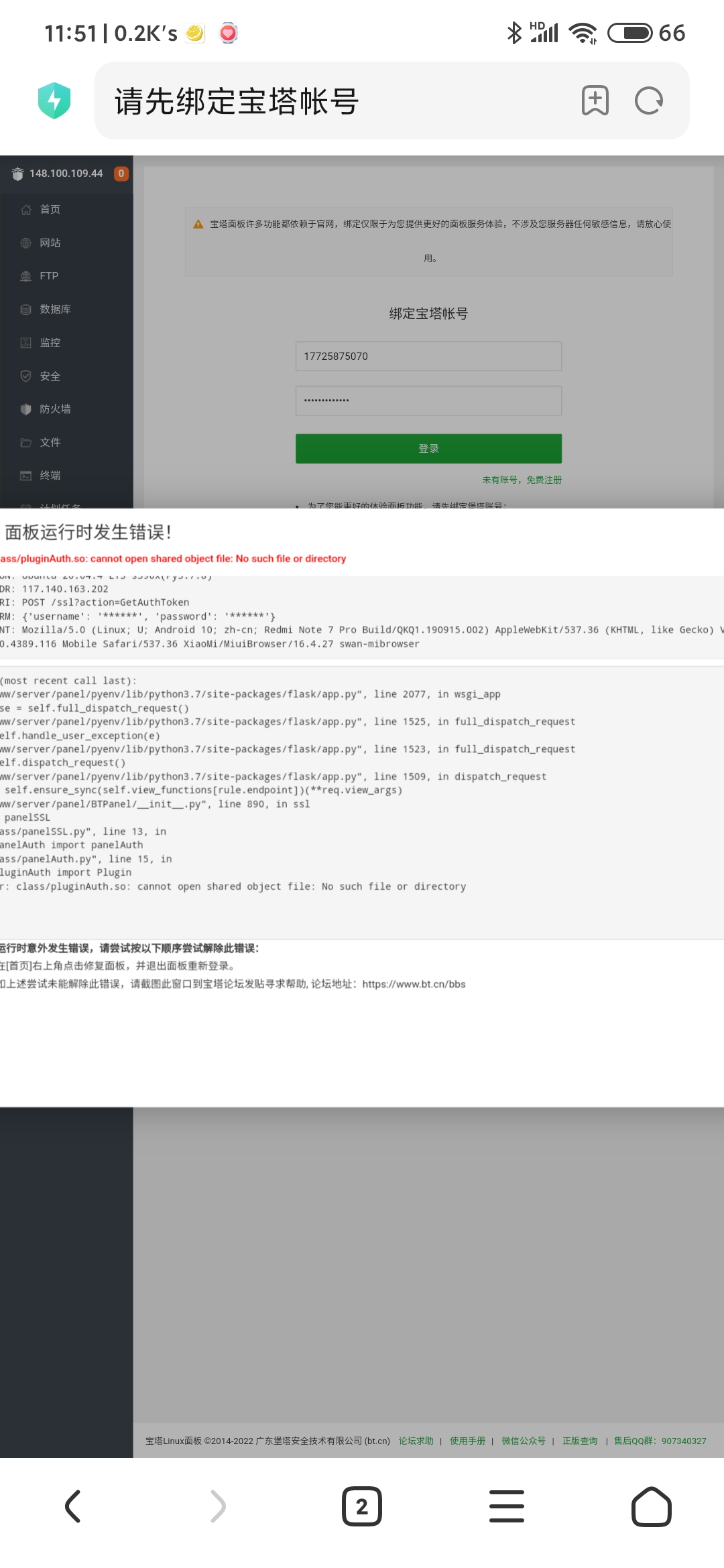Click the red pluginAuth.so error message

(173, 558)
